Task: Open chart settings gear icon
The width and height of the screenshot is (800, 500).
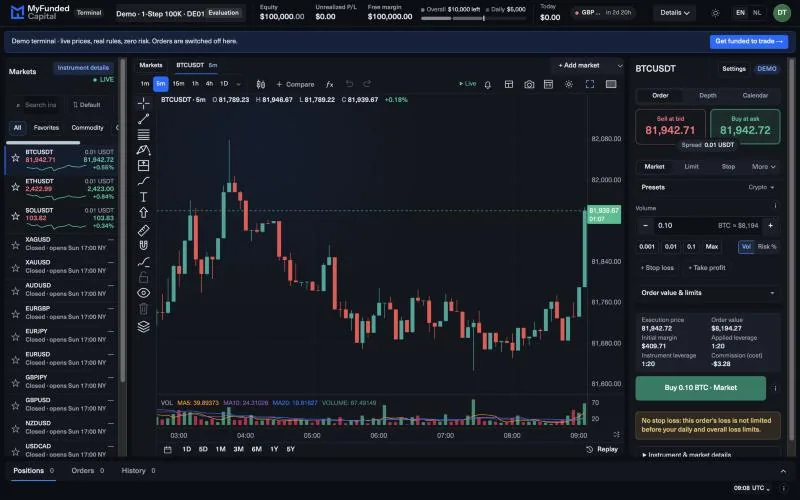Action: tap(569, 84)
